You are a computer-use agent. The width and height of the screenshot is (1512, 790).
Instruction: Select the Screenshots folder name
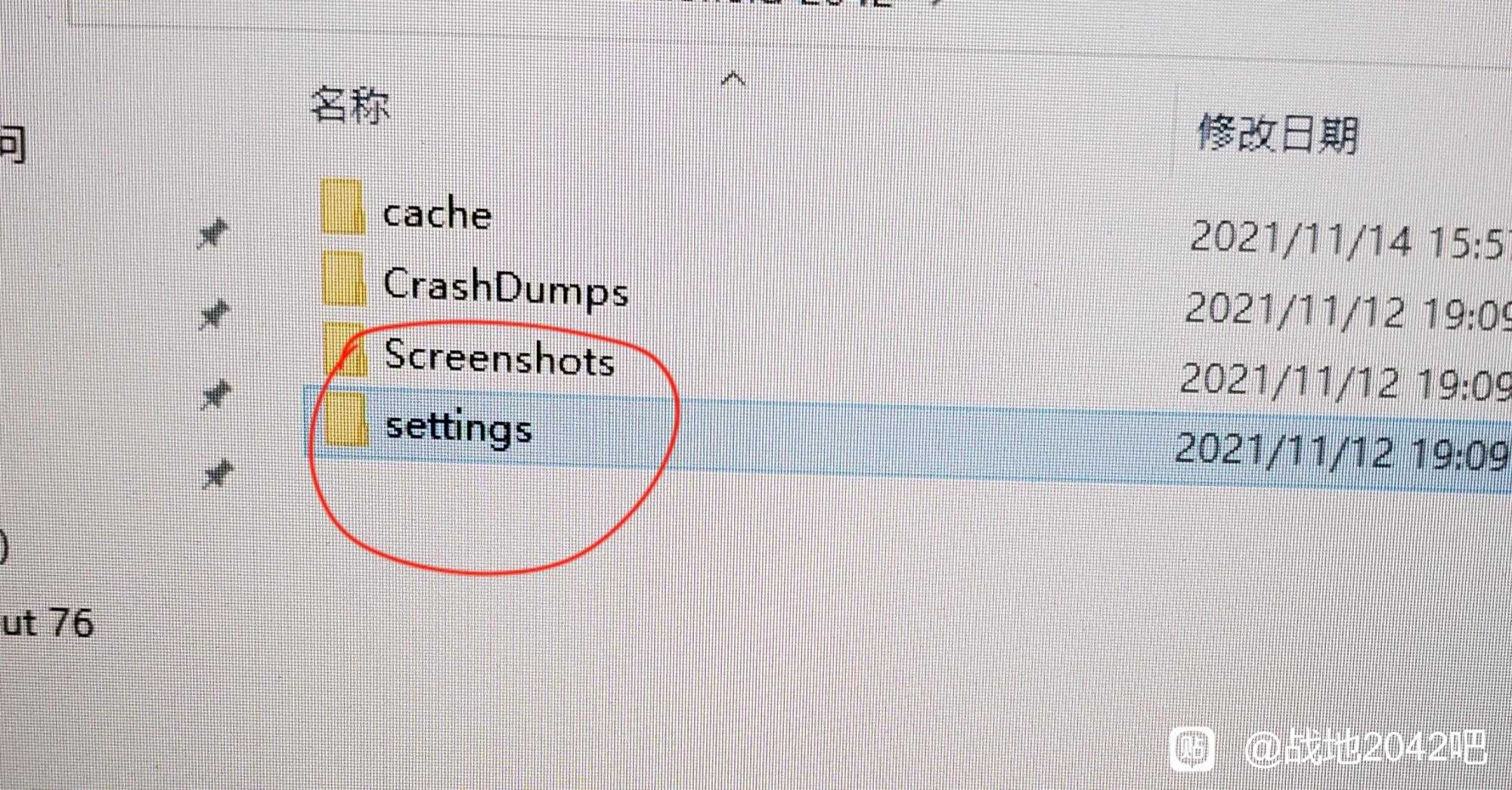(x=499, y=357)
